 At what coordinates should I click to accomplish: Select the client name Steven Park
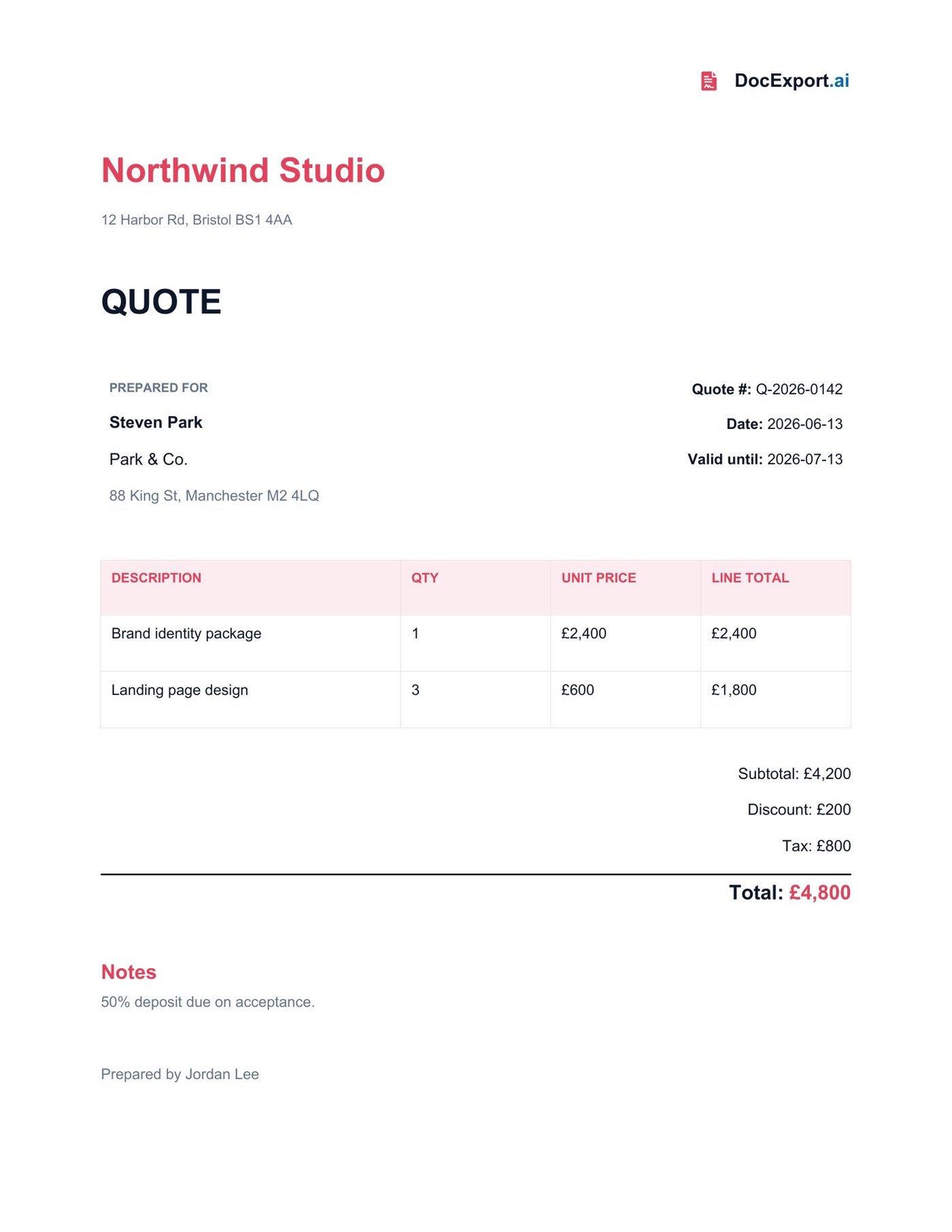point(156,422)
